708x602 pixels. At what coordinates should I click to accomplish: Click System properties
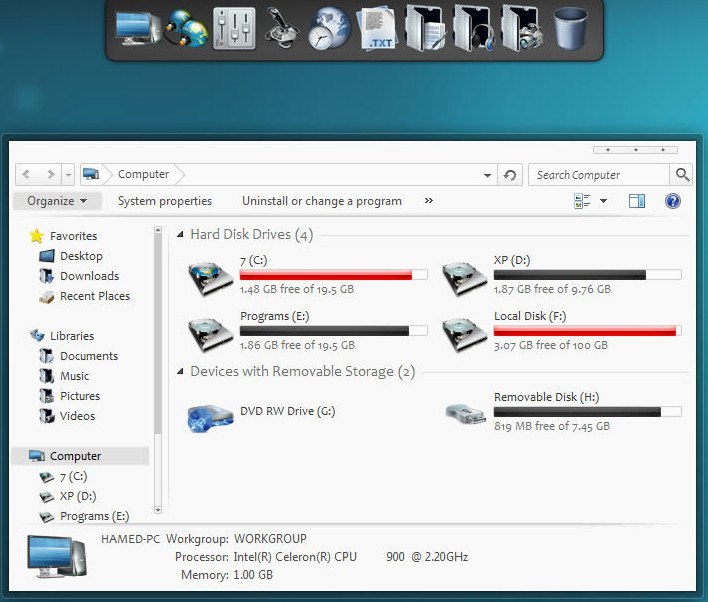coord(165,201)
